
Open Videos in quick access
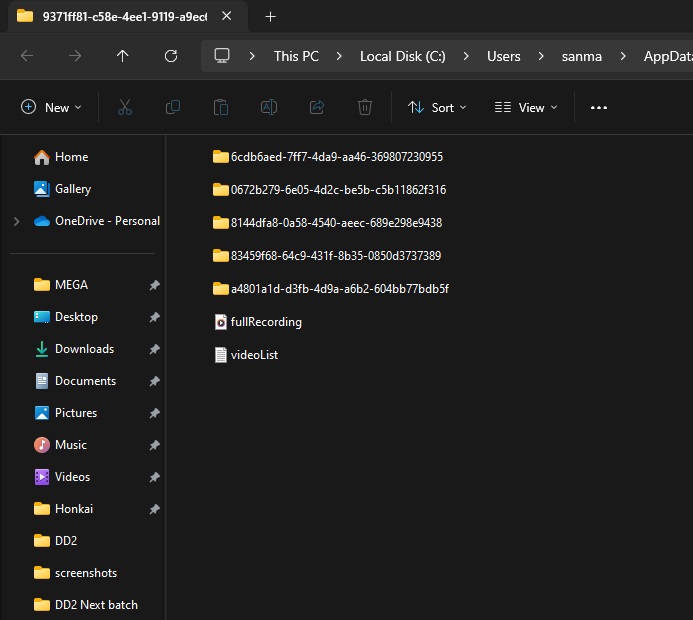coord(62,477)
